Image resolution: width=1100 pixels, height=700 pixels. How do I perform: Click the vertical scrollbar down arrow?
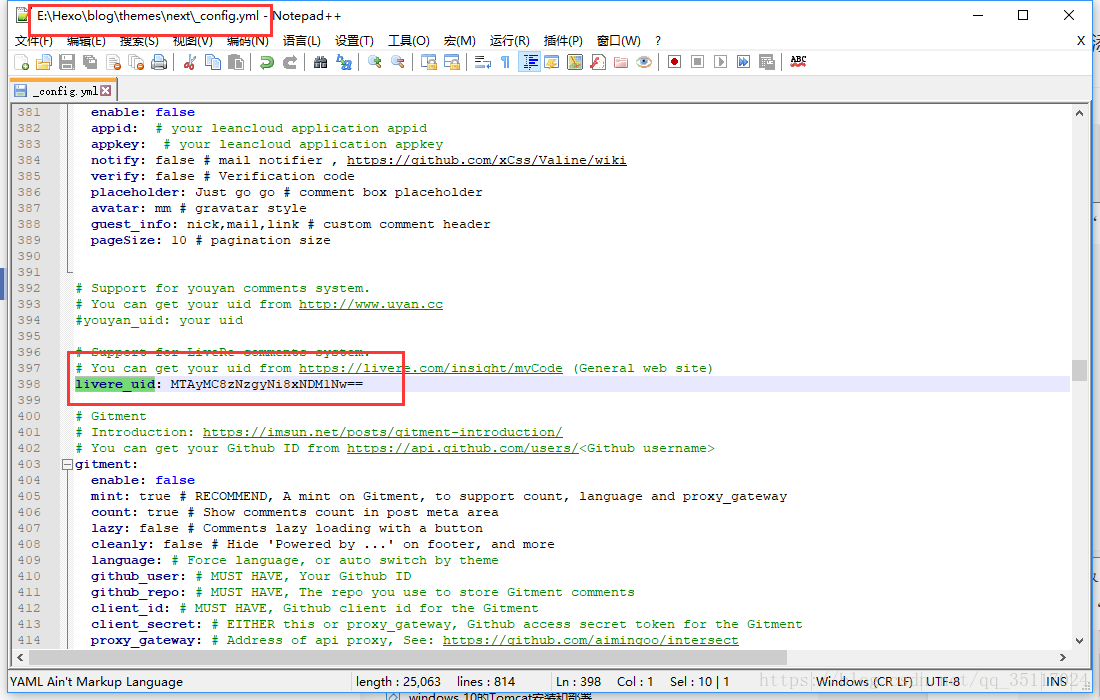[1079, 640]
